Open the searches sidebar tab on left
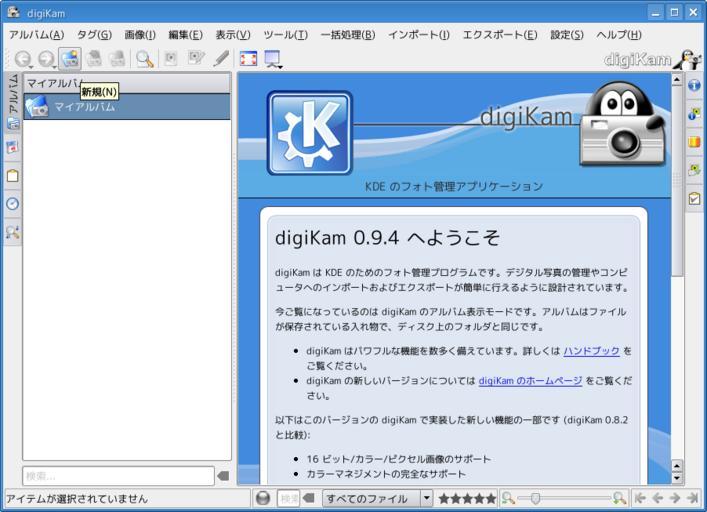 click(x=12, y=232)
